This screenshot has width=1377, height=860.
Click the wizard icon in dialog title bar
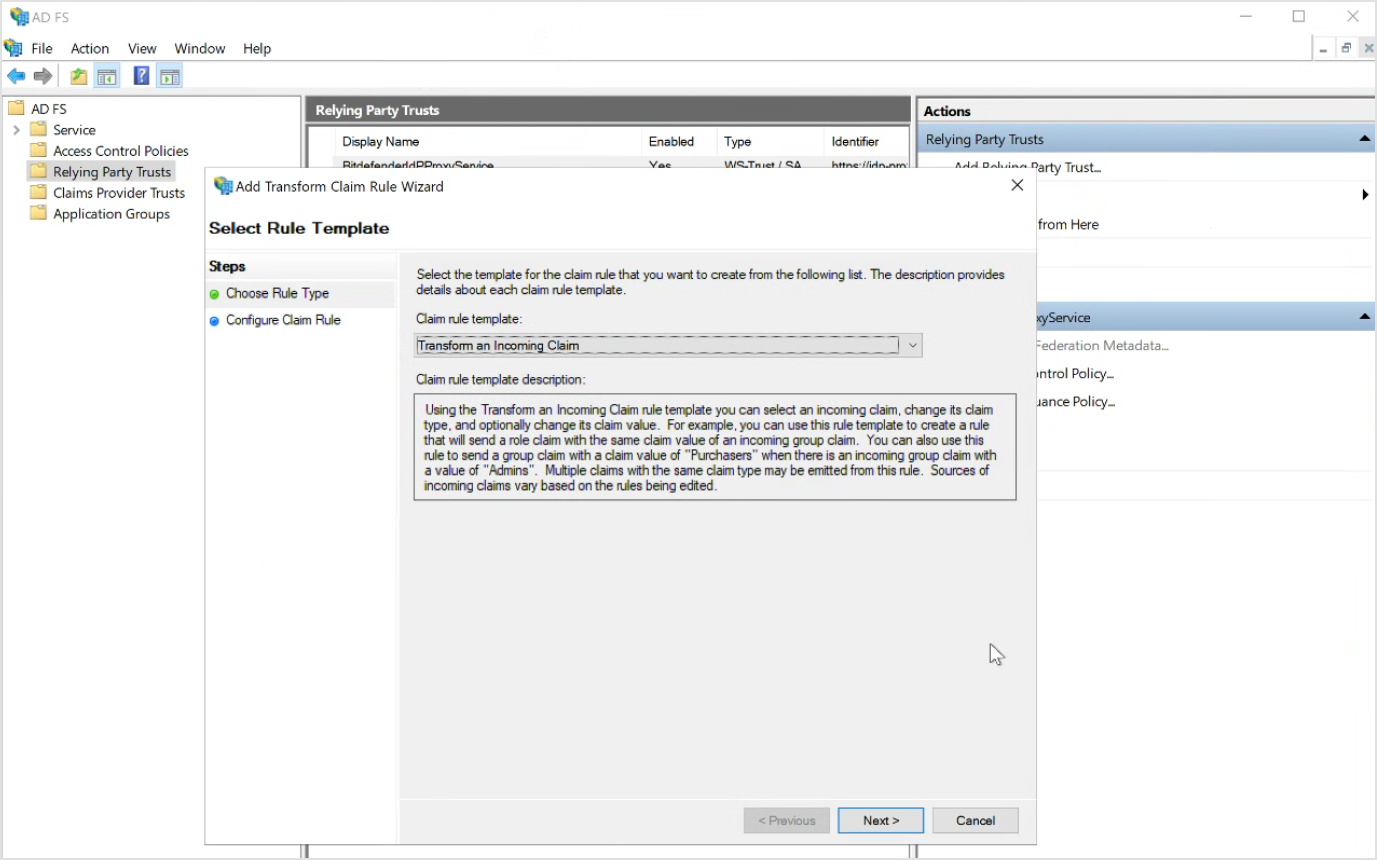pyautogui.click(x=223, y=186)
